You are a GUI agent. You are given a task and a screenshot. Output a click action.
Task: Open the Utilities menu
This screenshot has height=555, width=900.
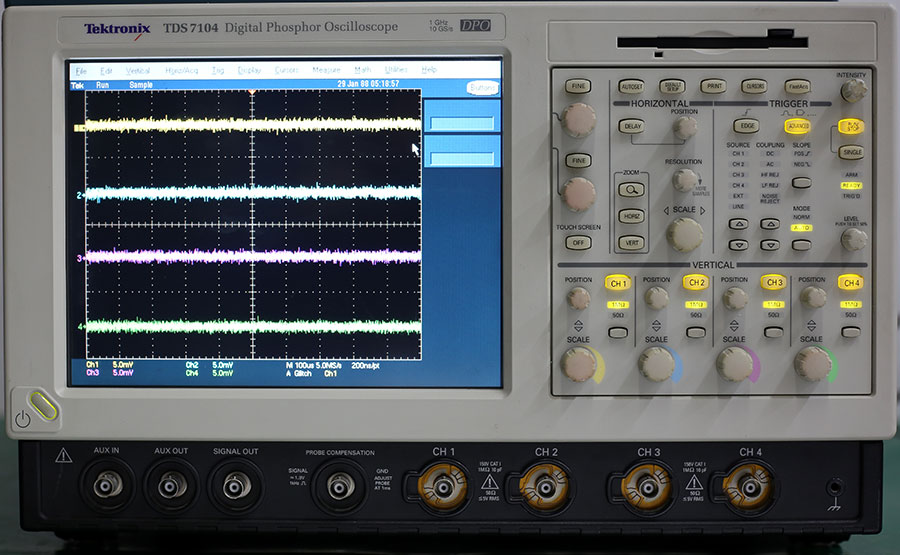coord(395,69)
